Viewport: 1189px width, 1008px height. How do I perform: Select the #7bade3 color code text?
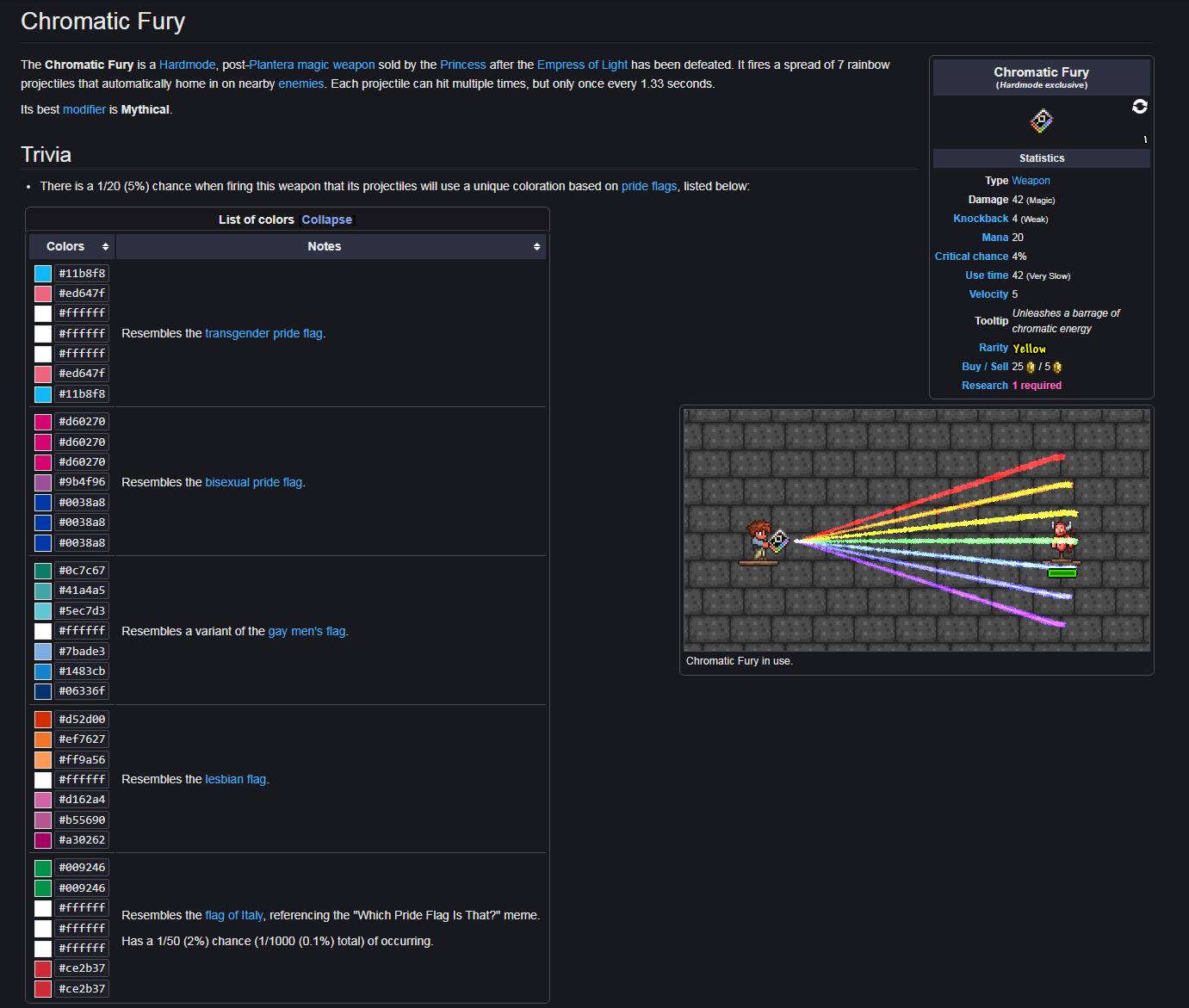(x=82, y=652)
